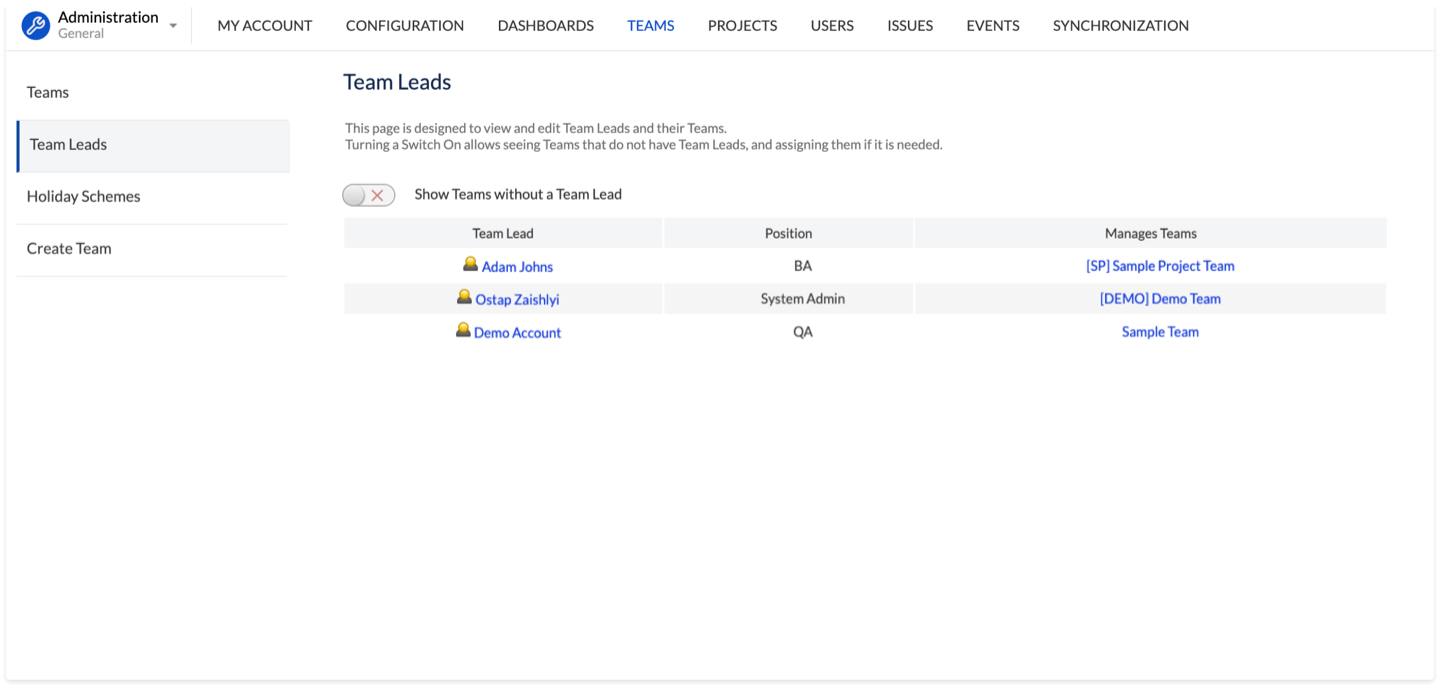The height and width of the screenshot is (688, 1440).
Task: Click user icon beside Demo Account
Action: [463, 331]
